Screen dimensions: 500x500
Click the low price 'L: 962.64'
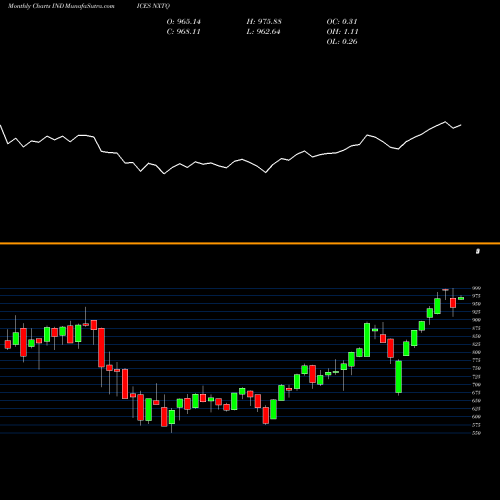click(263, 32)
